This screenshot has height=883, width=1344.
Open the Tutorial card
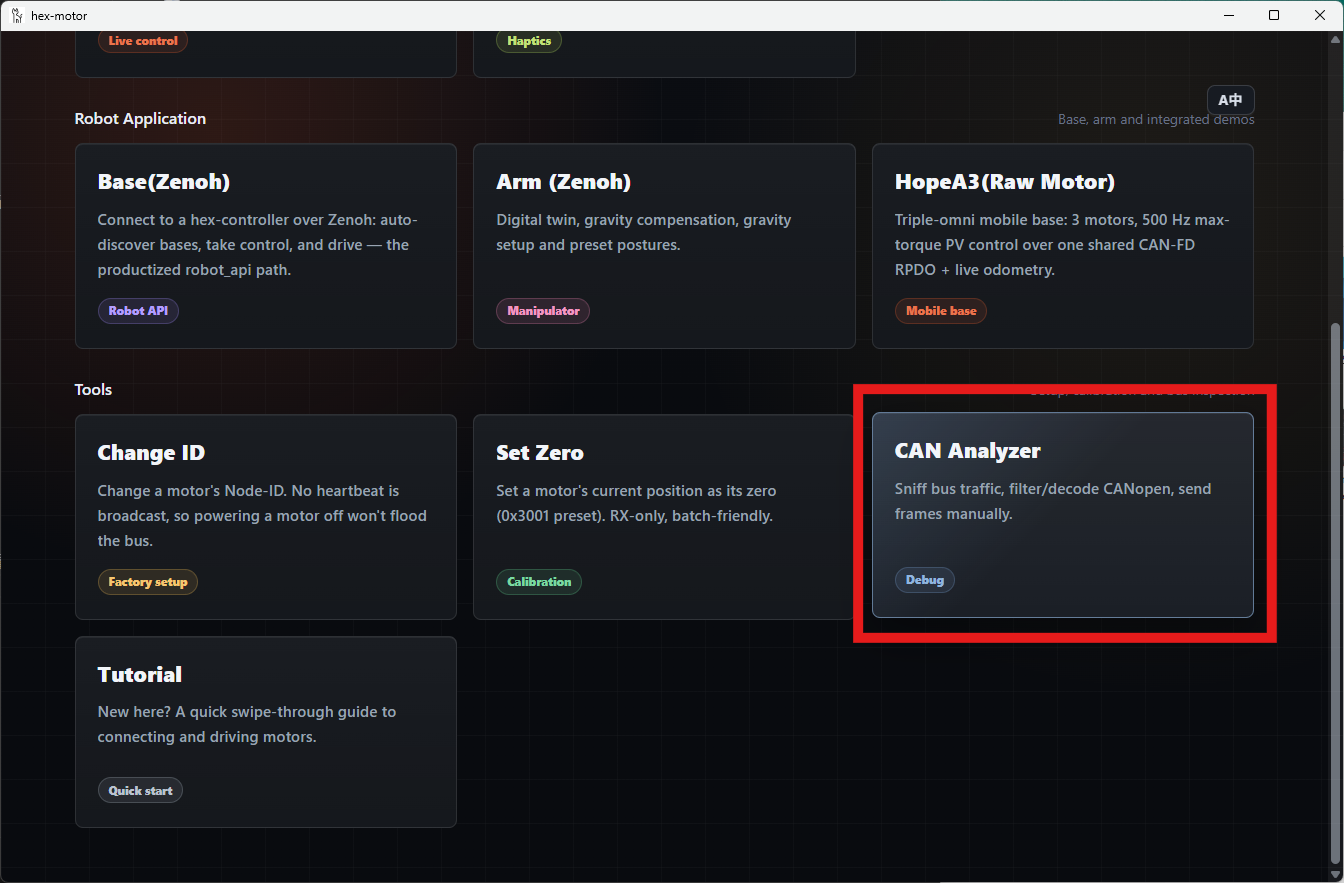pos(266,732)
